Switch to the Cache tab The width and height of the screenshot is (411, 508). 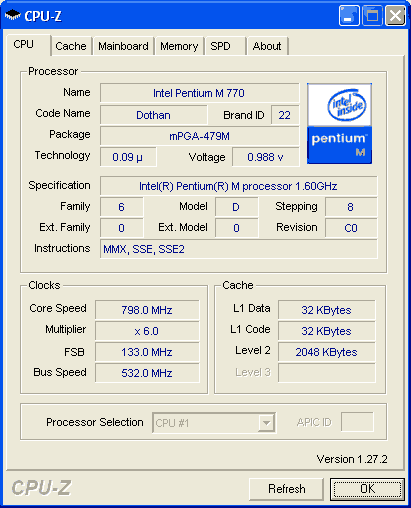click(71, 46)
